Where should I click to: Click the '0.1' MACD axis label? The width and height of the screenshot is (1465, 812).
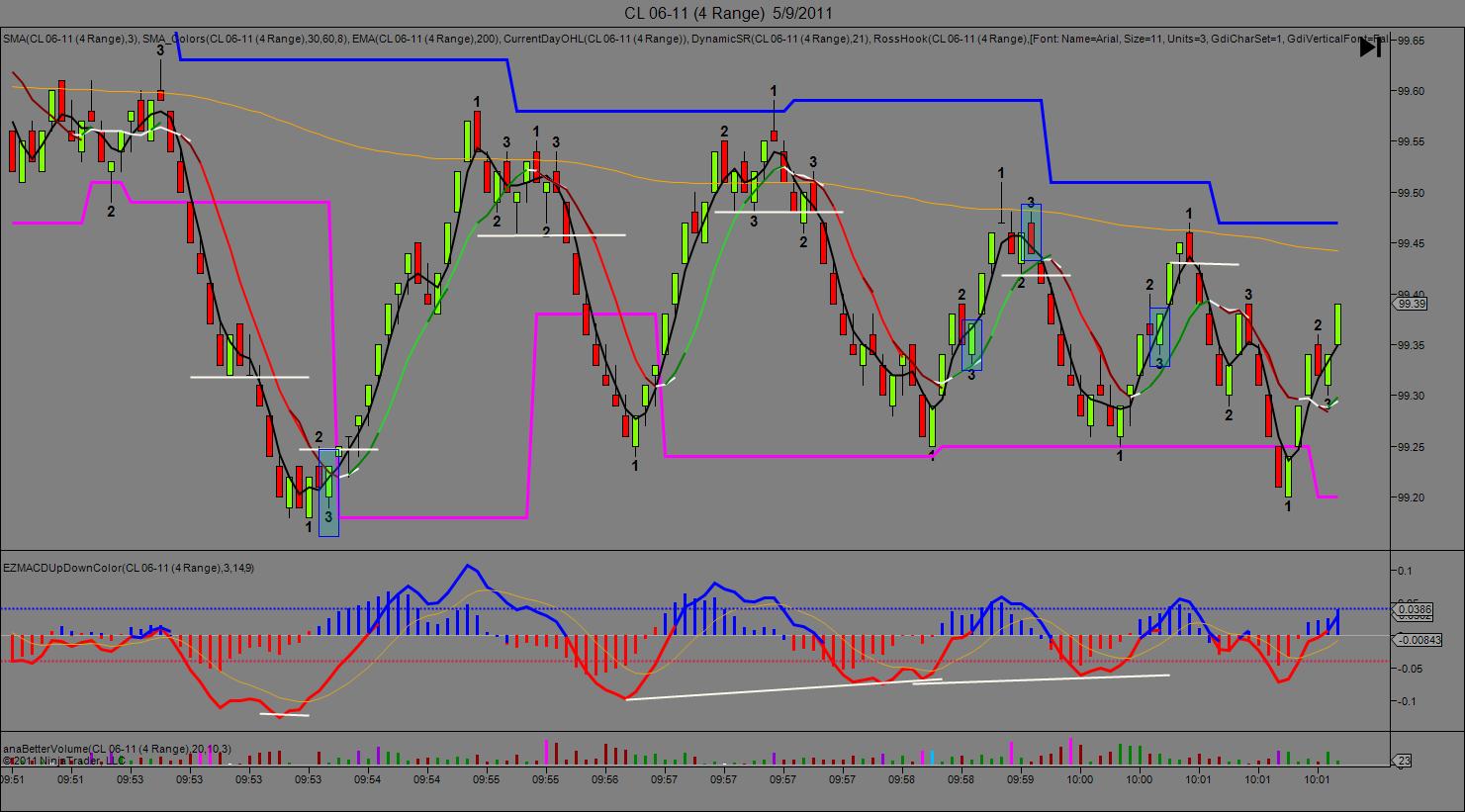pyautogui.click(x=1405, y=571)
